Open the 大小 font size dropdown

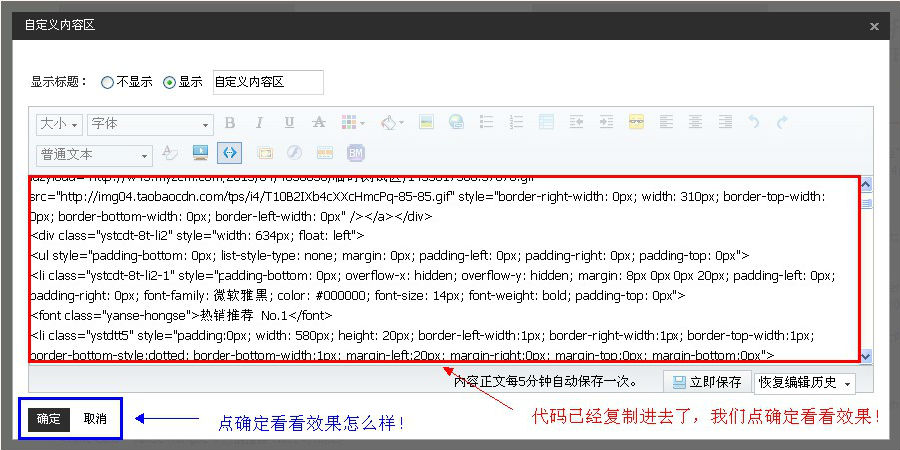click(59, 124)
